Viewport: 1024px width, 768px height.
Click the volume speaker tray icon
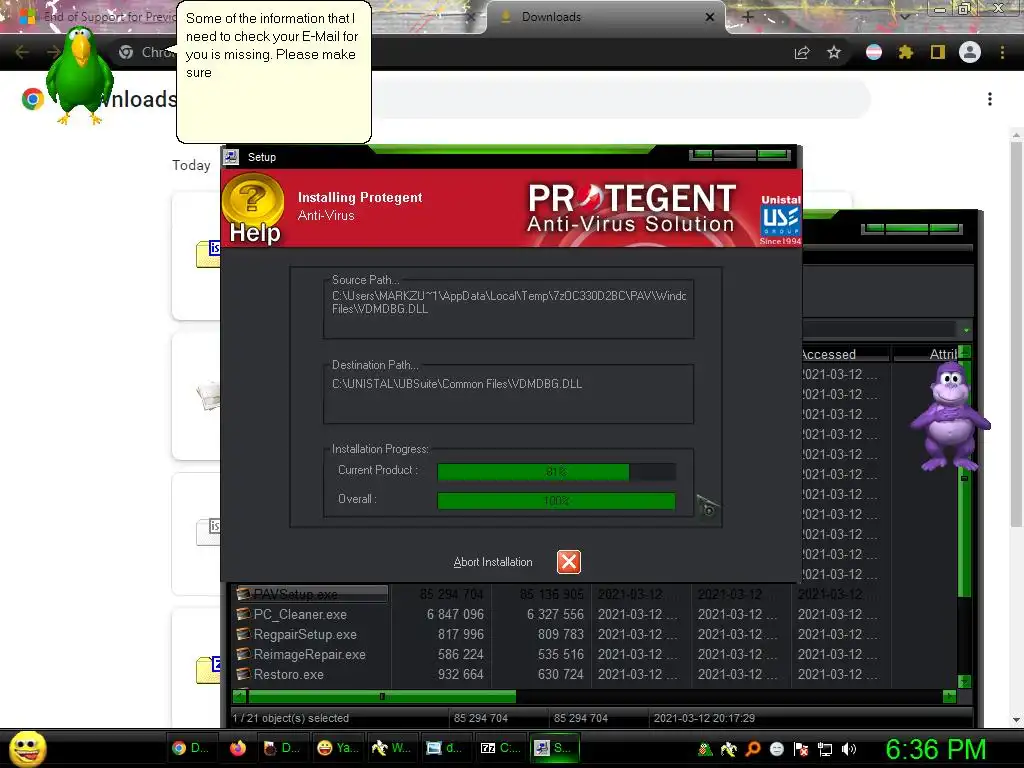point(849,749)
